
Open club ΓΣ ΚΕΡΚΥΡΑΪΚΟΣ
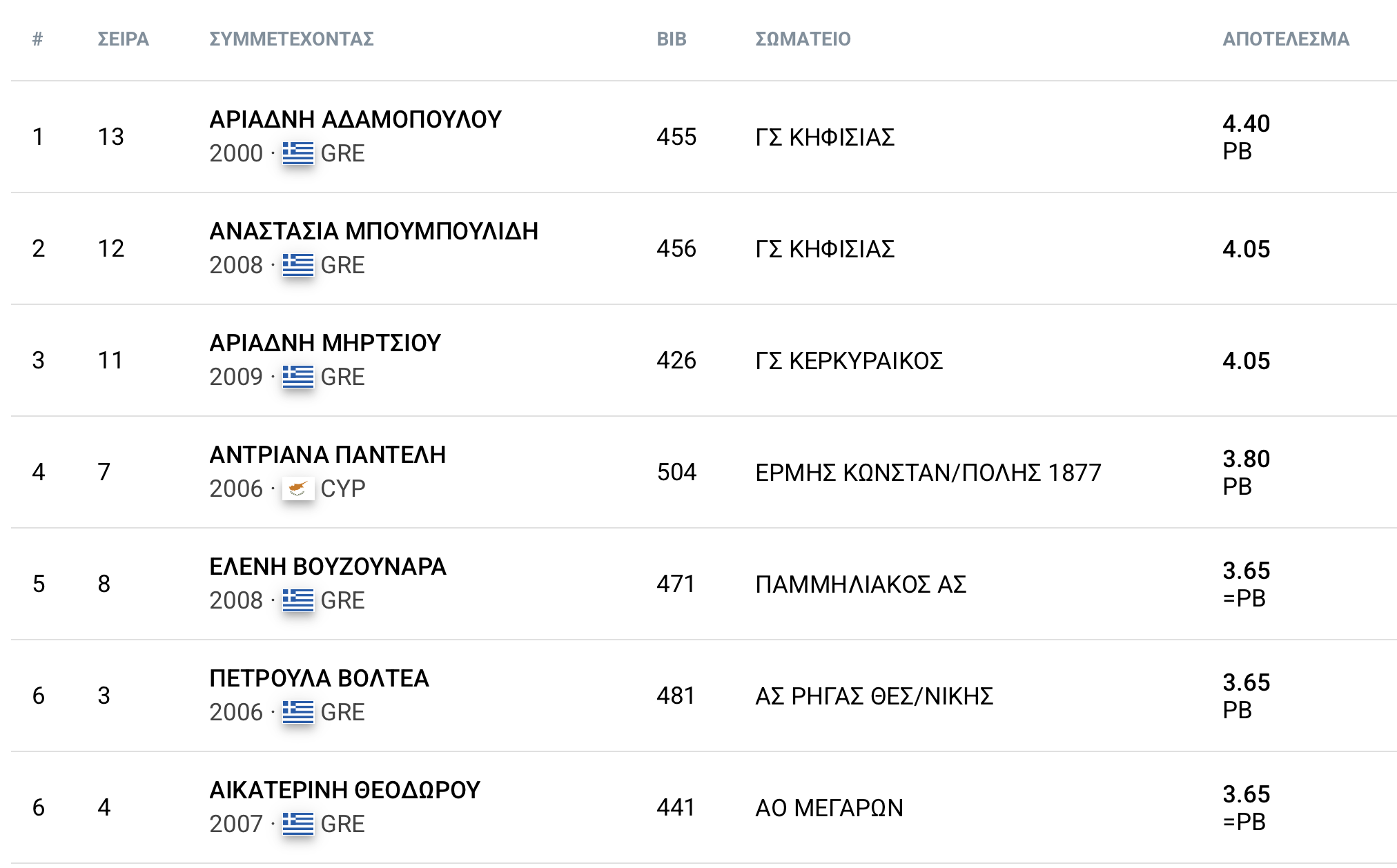click(x=848, y=361)
